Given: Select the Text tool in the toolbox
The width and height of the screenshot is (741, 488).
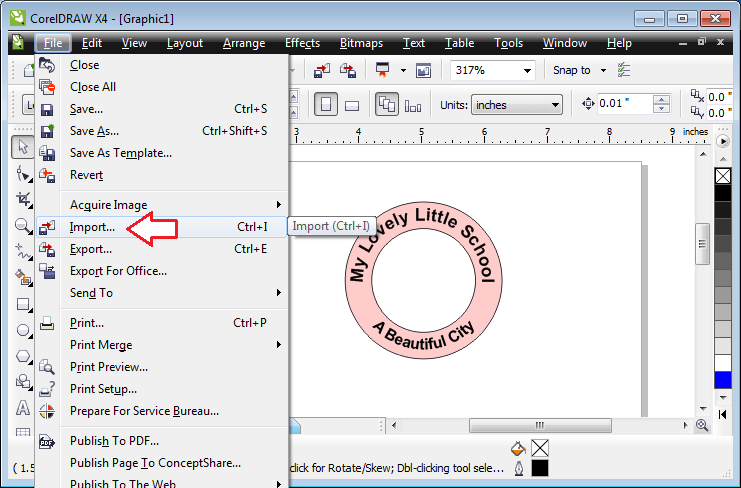Looking at the screenshot, I should (22, 408).
